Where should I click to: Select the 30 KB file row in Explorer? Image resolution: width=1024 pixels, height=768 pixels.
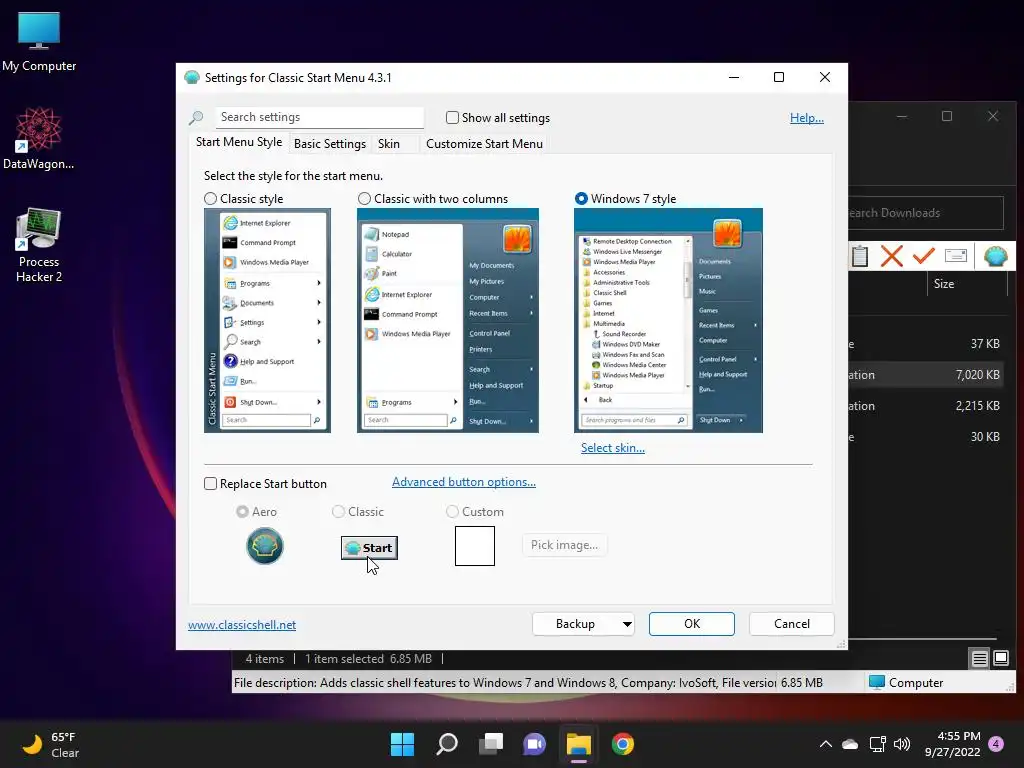[928, 437]
